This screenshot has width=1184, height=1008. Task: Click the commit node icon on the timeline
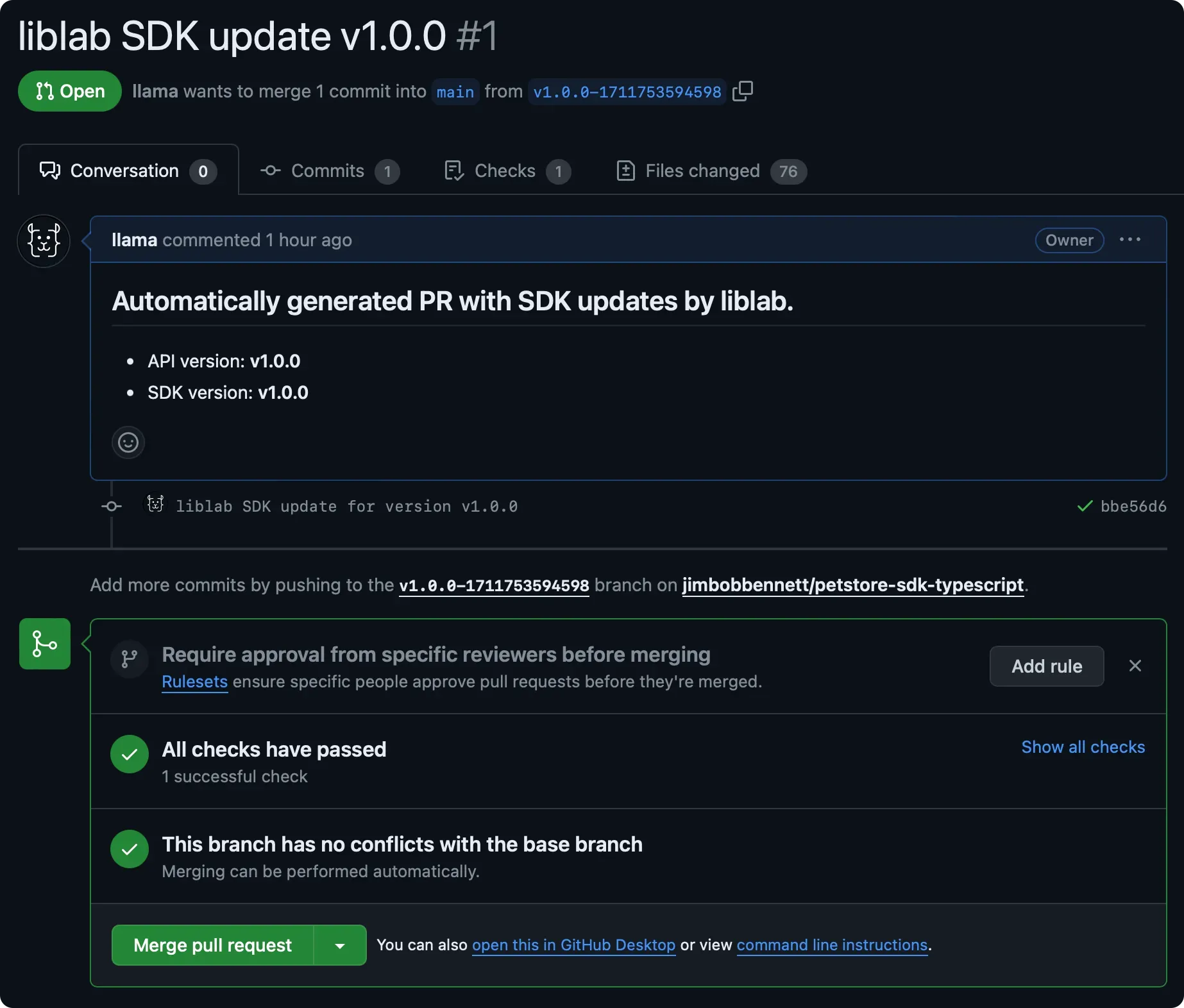pyautogui.click(x=112, y=507)
